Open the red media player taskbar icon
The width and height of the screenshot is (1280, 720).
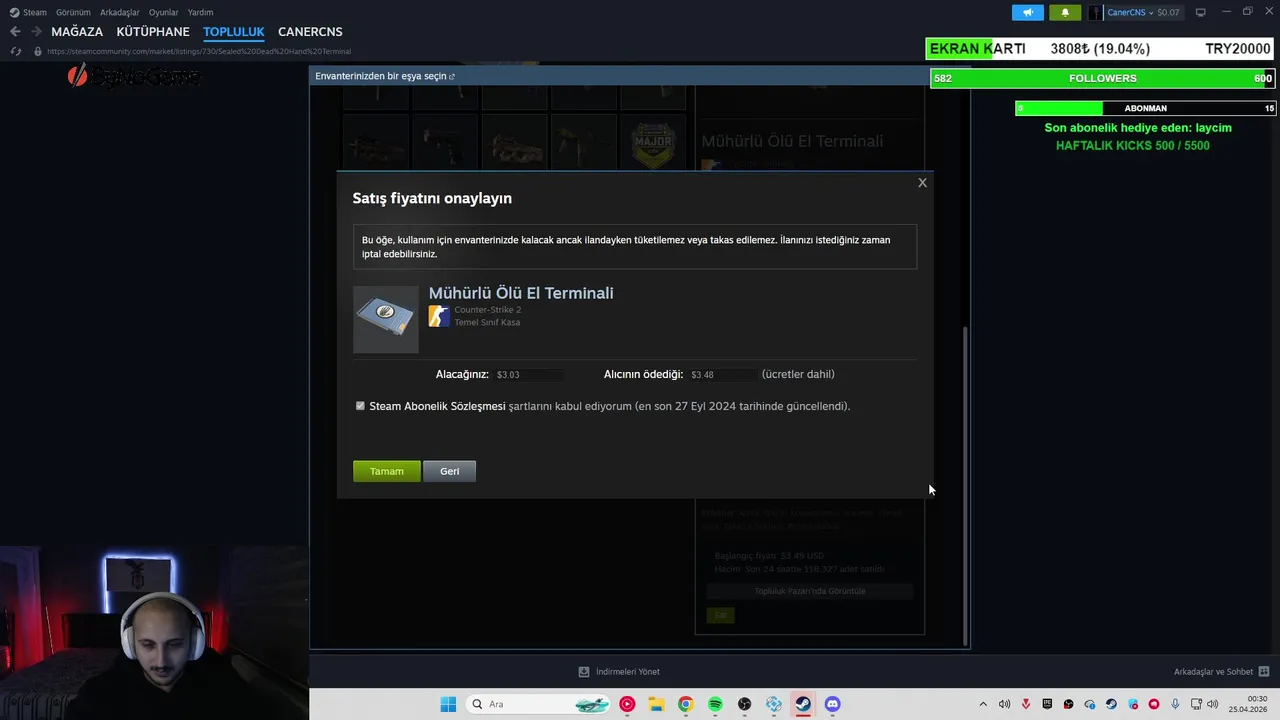pos(627,704)
